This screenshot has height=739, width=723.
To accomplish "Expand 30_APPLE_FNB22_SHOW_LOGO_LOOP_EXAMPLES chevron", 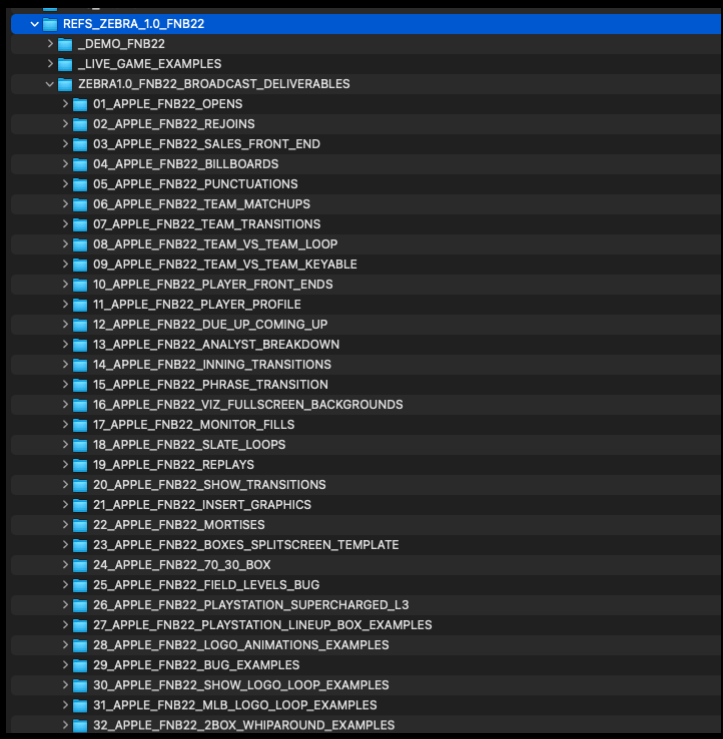I will (x=66, y=685).
